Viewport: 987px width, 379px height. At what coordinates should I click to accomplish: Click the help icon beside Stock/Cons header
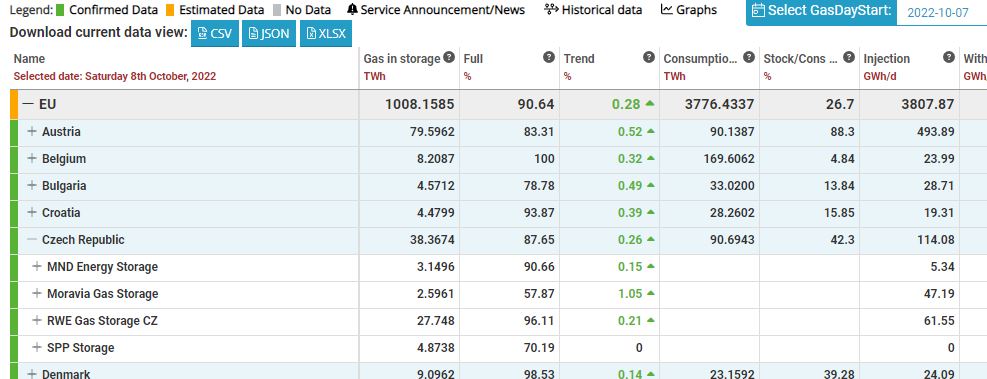[849, 57]
